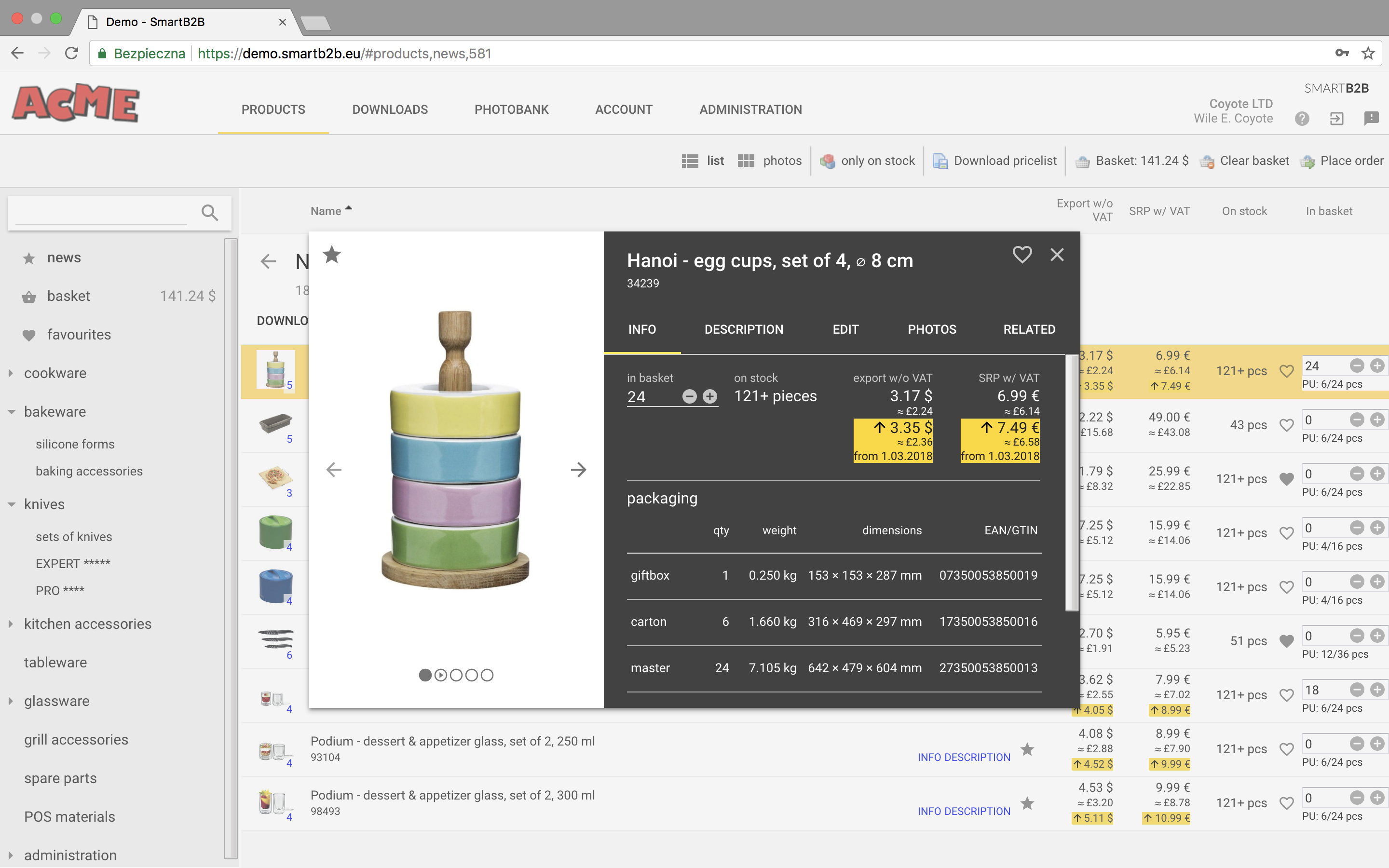Screen dimensions: 1389x868
Task: Close the Hanoi product popup
Action: click(1057, 254)
